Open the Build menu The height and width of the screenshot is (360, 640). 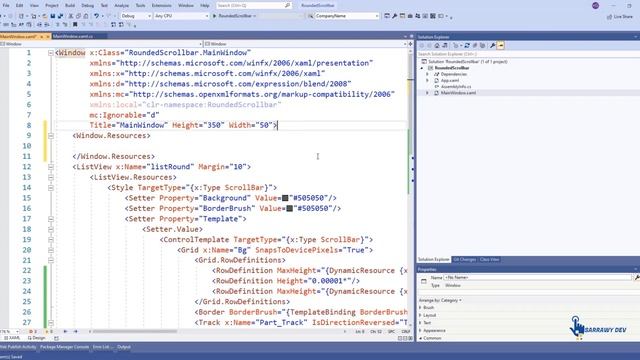(x=70, y=6)
